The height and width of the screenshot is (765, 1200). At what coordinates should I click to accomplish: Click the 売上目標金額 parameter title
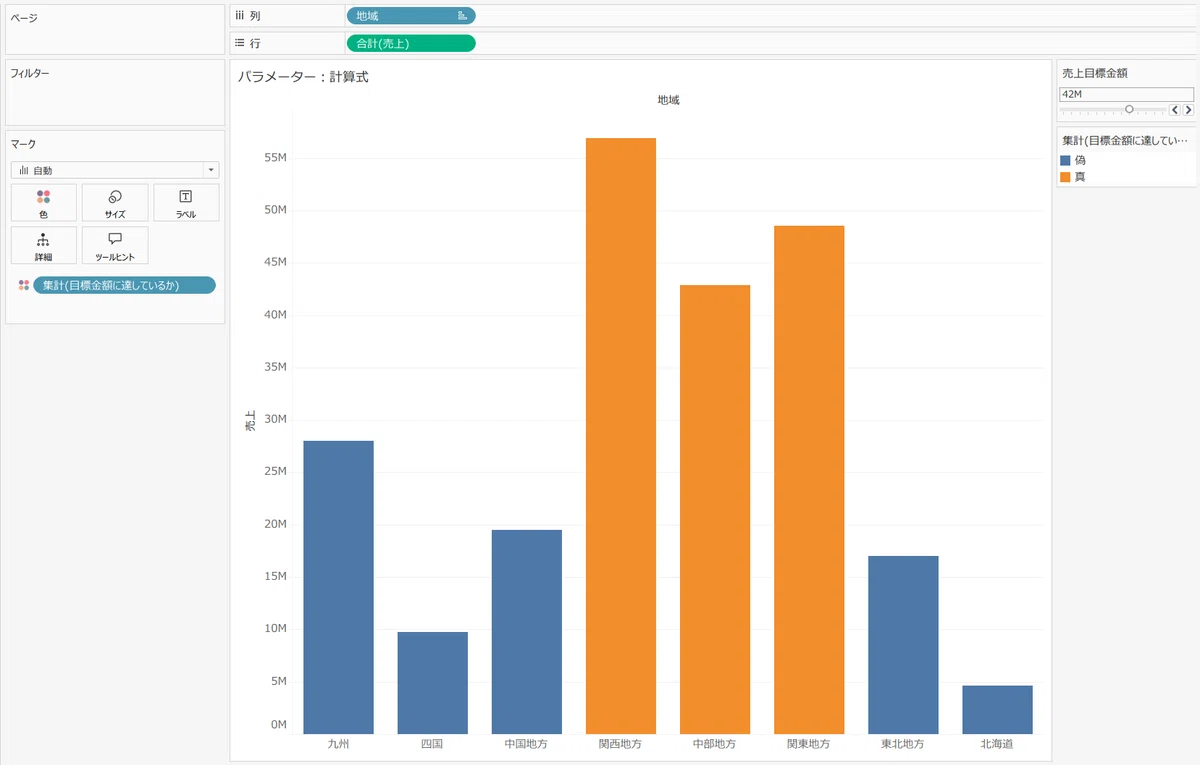[x=1096, y=72]
